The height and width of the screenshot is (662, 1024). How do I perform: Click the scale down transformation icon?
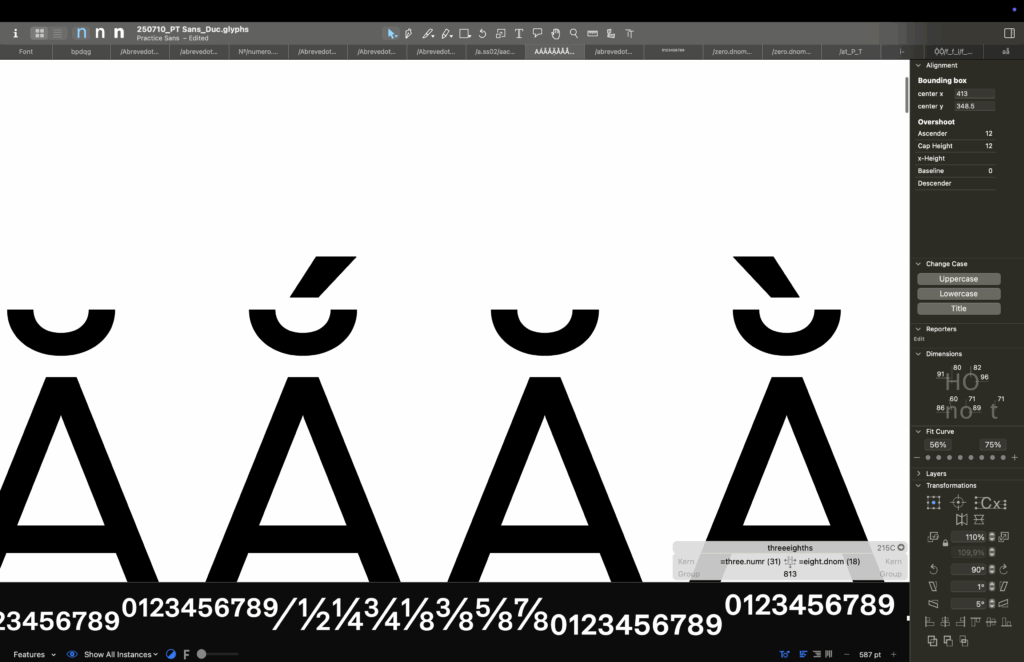pyautogui.click(x=933, y=537)
